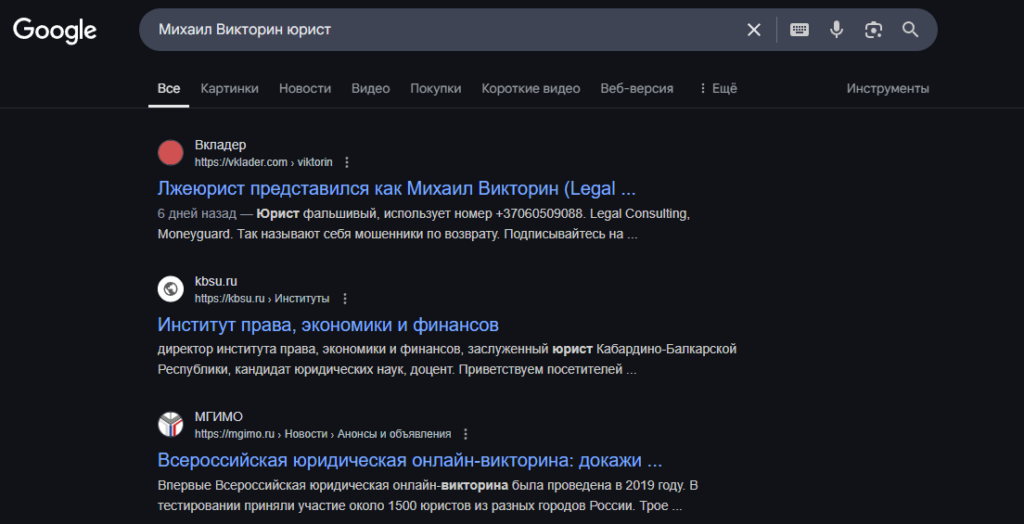
Task: Open the on-screen keyboard icon
Action: point(799,29)
